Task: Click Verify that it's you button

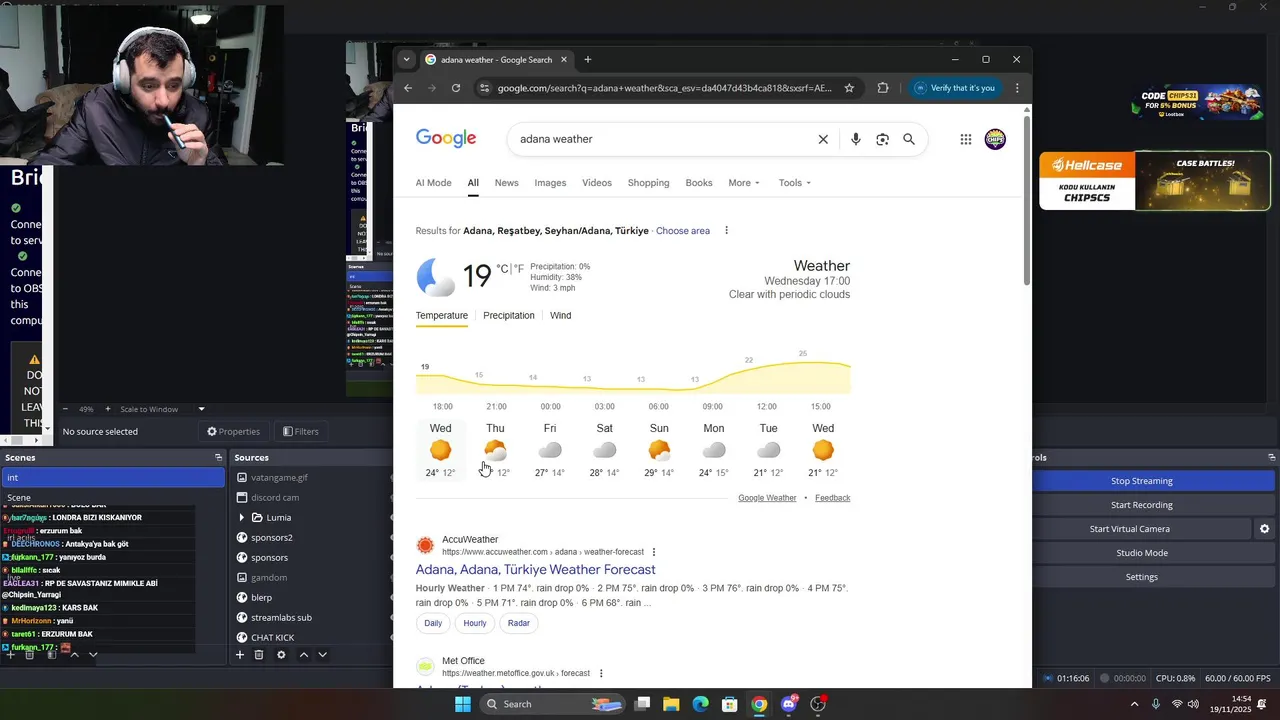Action: 954,88
